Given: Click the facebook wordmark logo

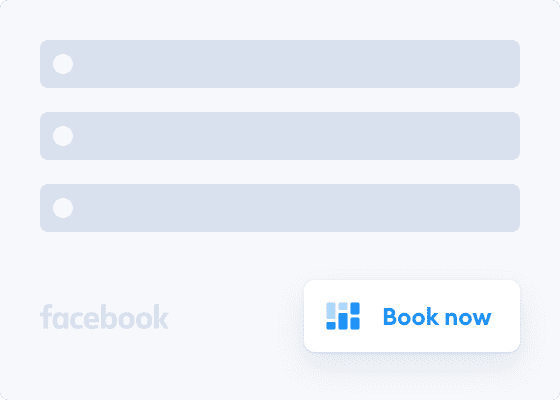Looking at the screenshot, I should tap(104, 317).
